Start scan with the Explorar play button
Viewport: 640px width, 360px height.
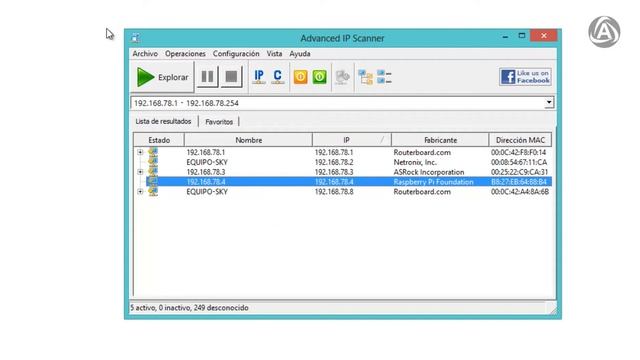[x=162, y=77]
